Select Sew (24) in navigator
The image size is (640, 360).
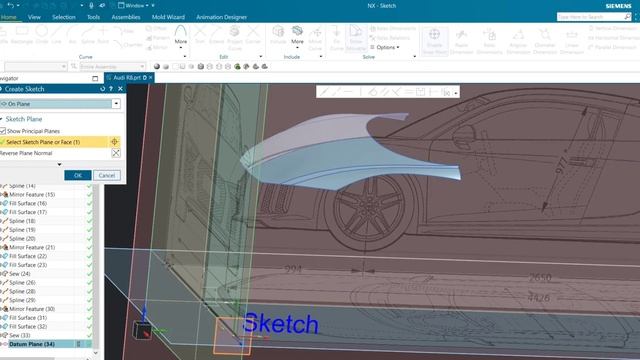click(x=20, y=274)
